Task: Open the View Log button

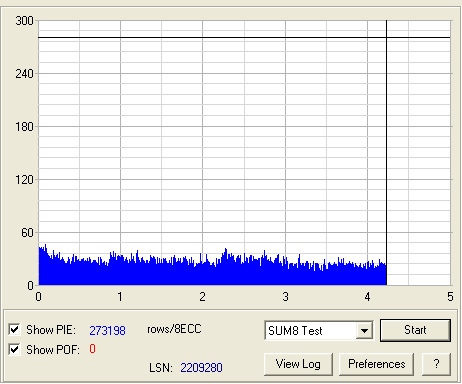Action: click(x=298, y=364)
